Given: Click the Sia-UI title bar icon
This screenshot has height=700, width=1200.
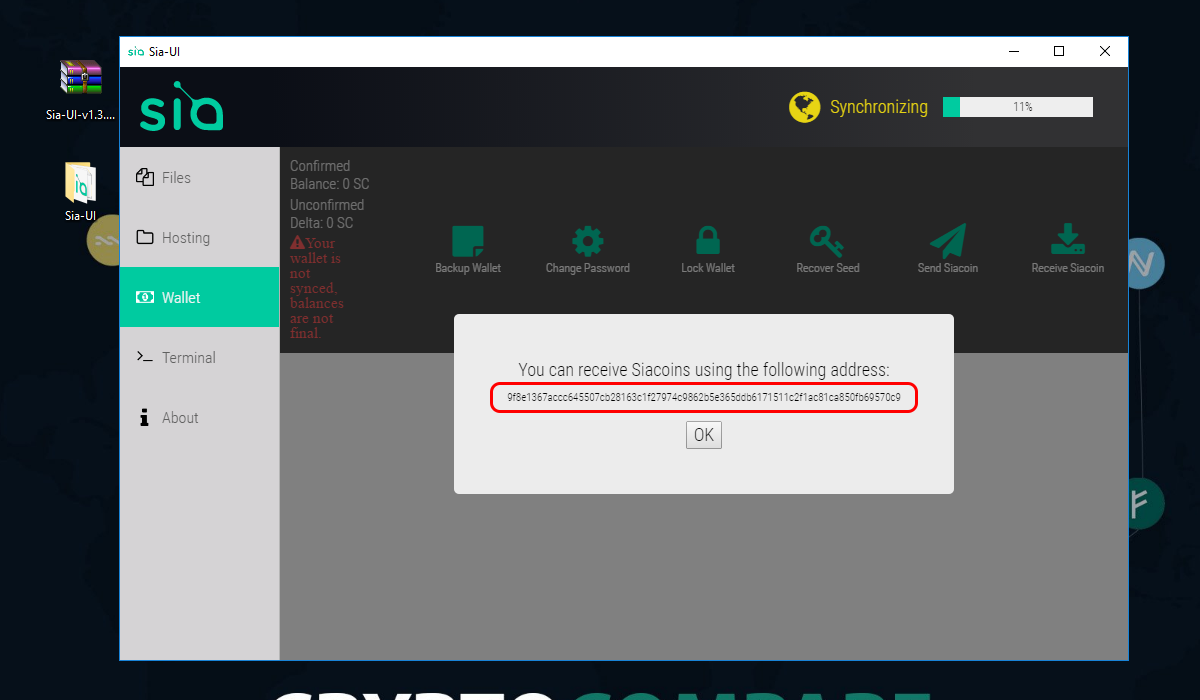Looking at the screenshot, I should coord(134,51).
